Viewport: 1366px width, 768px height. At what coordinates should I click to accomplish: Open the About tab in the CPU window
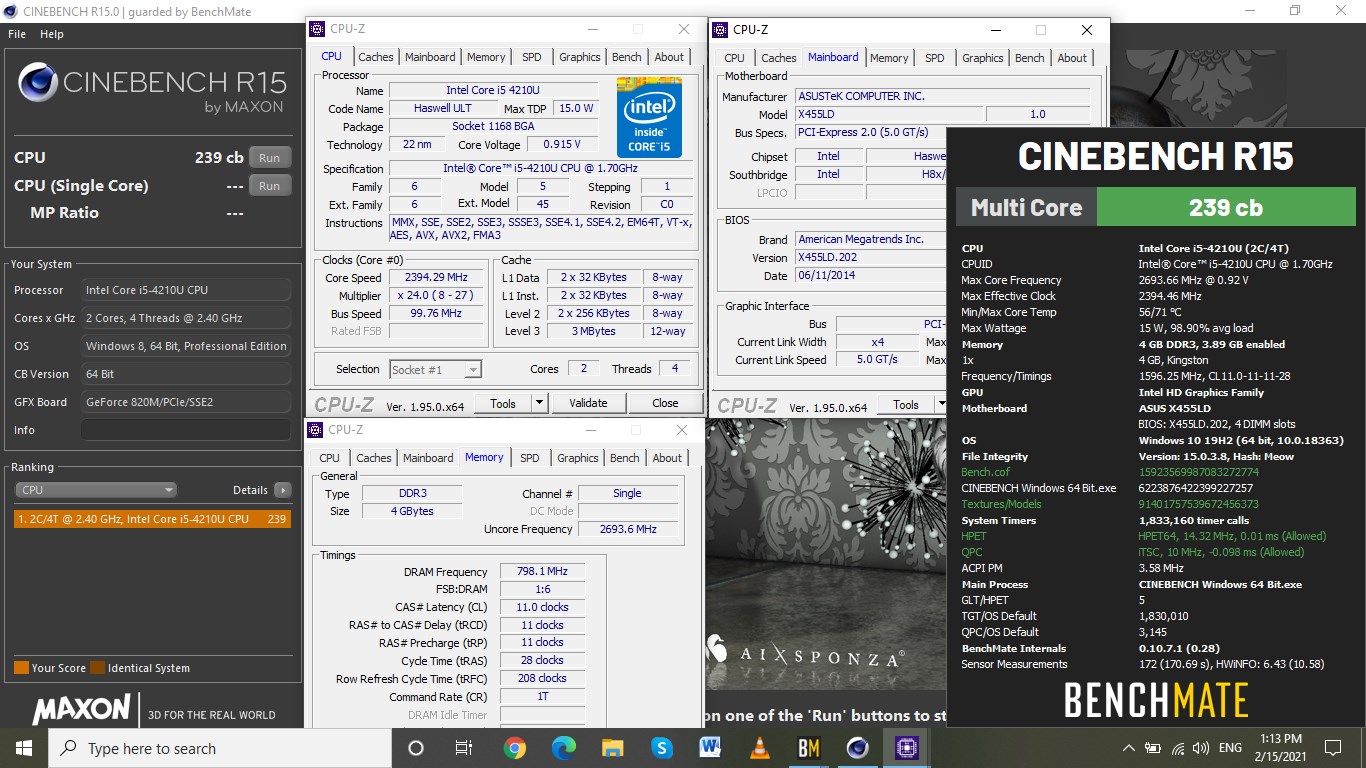(669, 57)
